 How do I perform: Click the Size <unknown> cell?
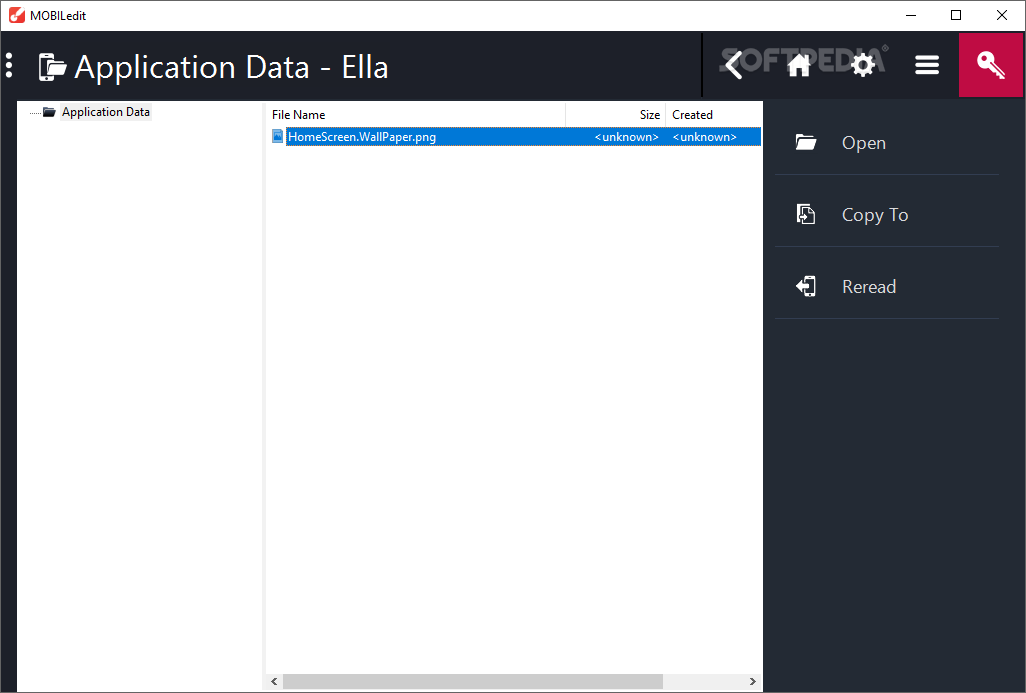(626, 137)
